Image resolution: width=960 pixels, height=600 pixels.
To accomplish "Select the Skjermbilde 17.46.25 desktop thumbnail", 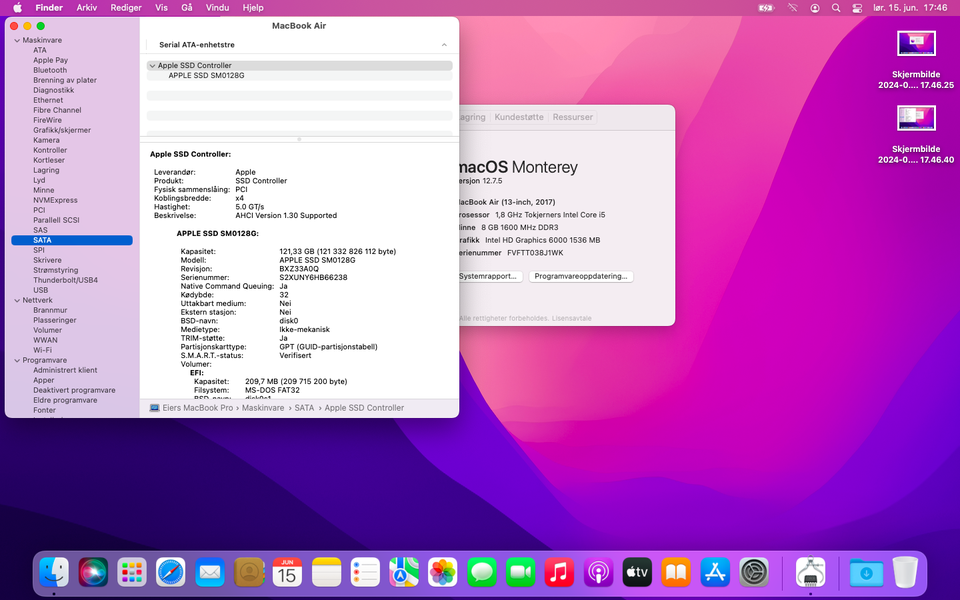I will pos(916,44).
